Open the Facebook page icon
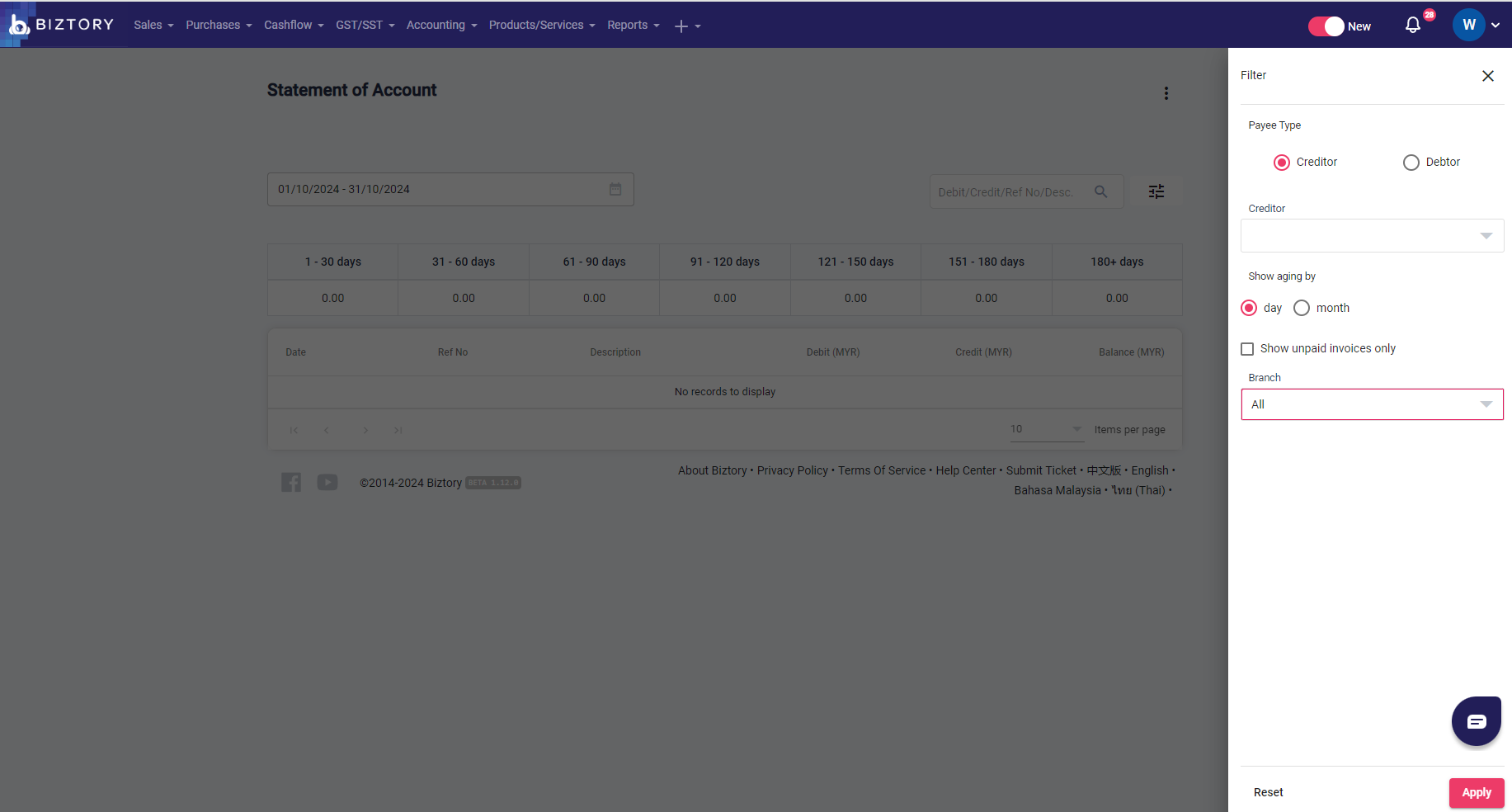The image size is (1512, 812). pyautogui.click(x=291, y=482)
